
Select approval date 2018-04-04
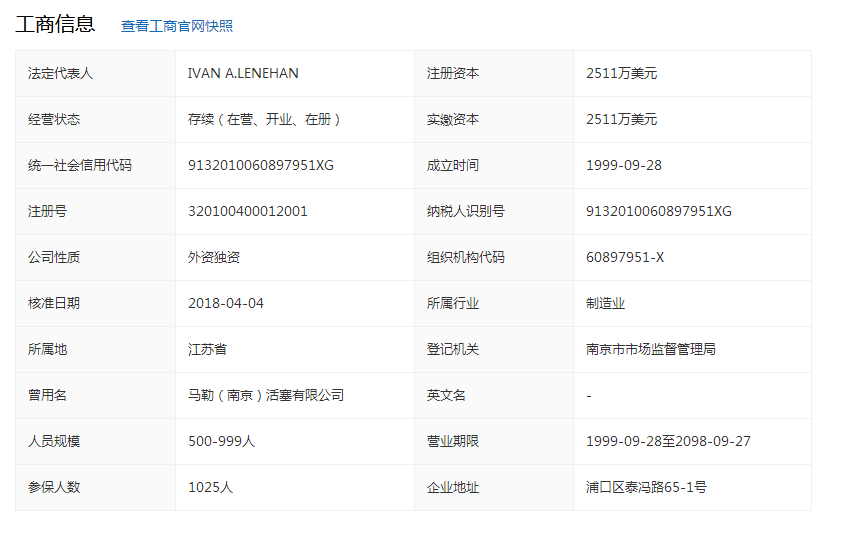coord(226,303)
